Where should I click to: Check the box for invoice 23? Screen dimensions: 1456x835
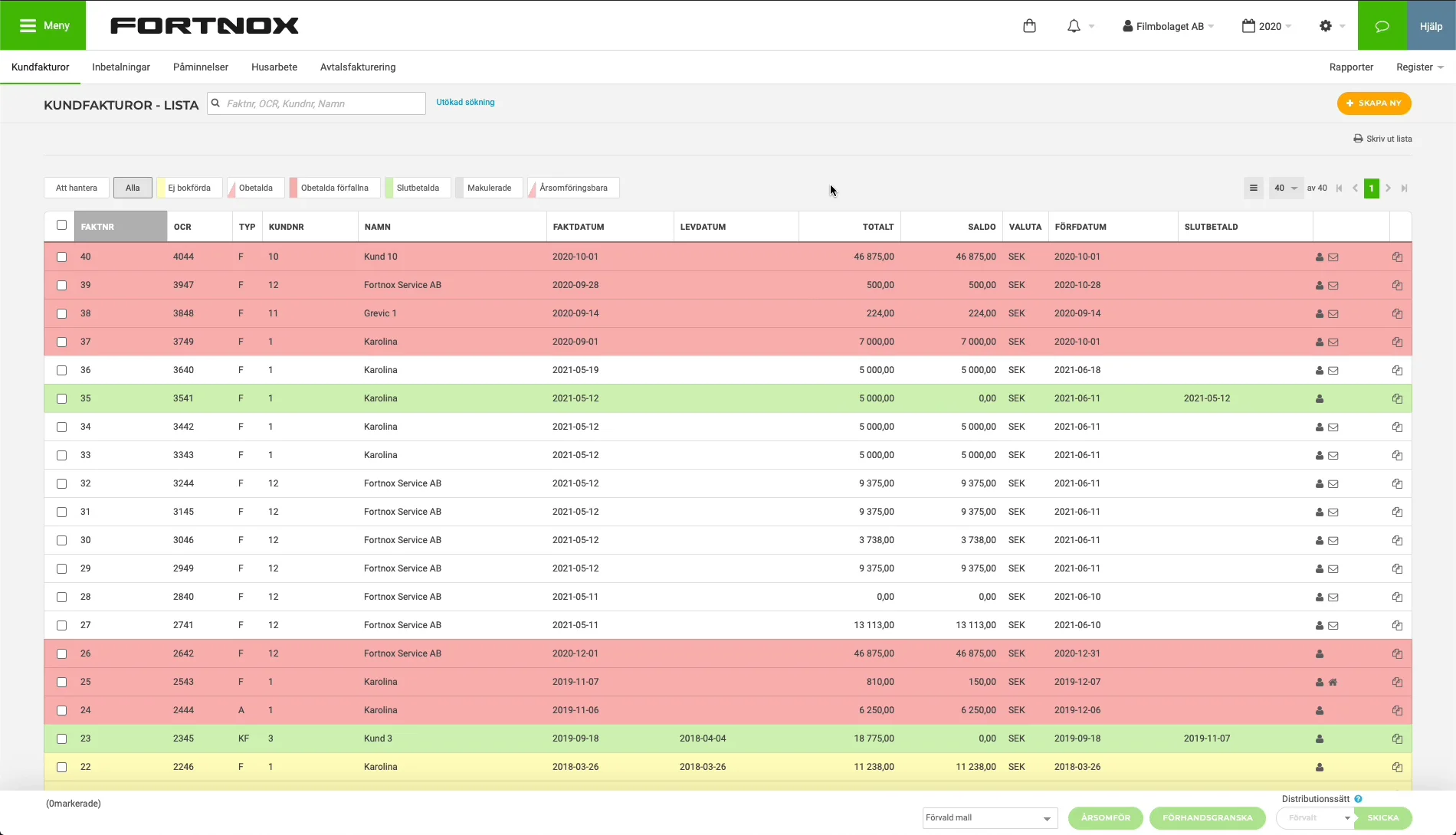point(62,739)
